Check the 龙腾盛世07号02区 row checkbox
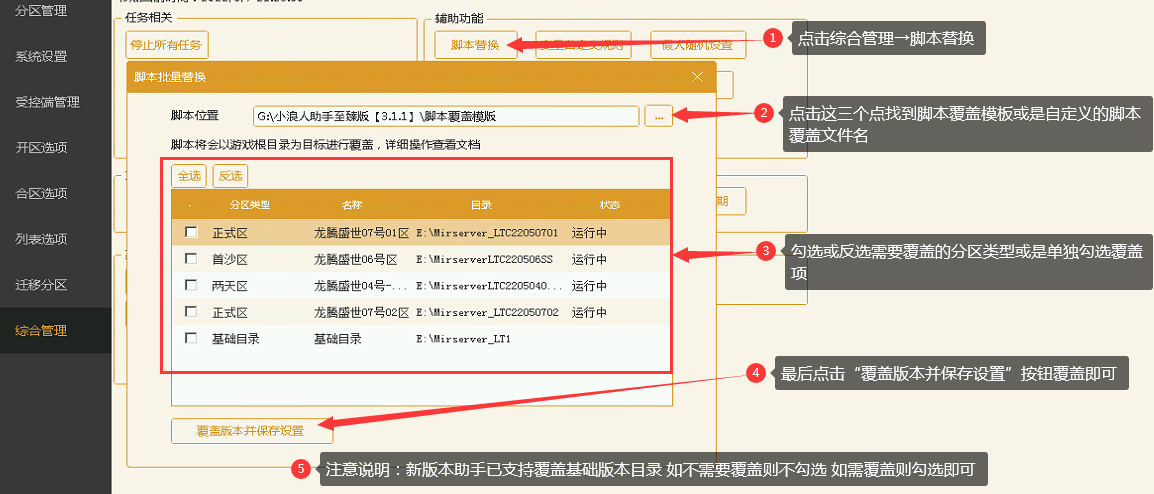1154x494 pixels. tap(191, 312)
